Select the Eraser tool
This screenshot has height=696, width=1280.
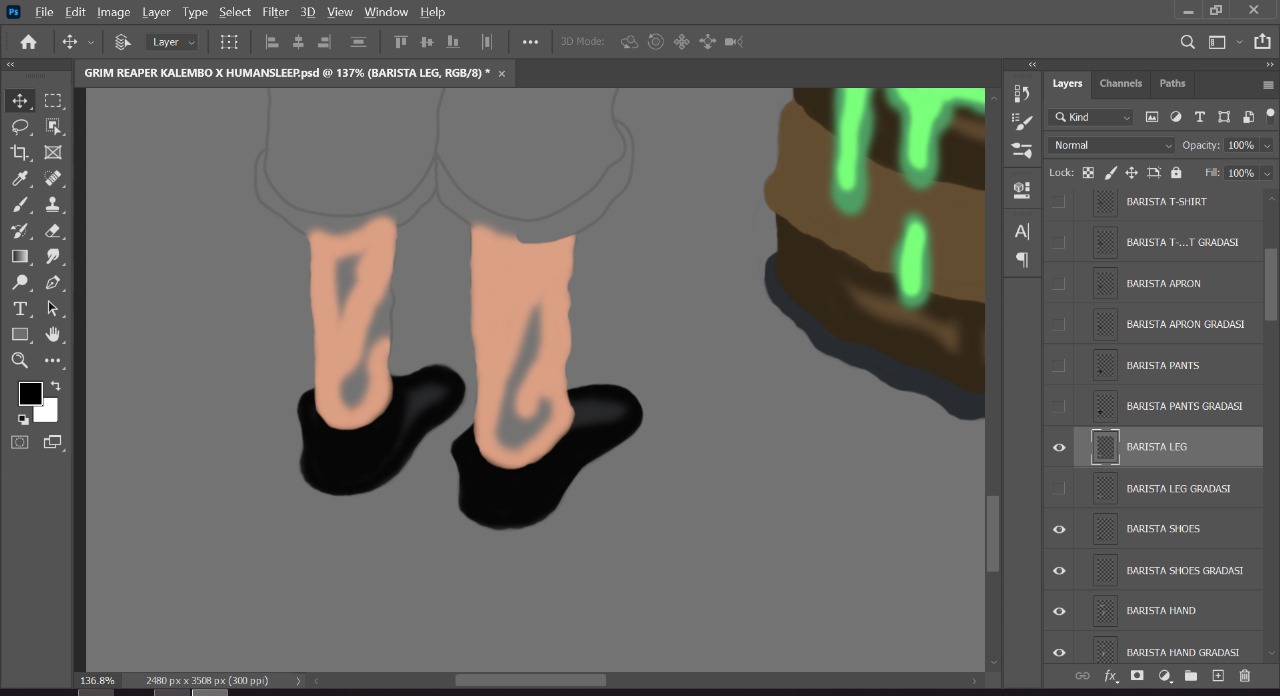click(53, 231)
